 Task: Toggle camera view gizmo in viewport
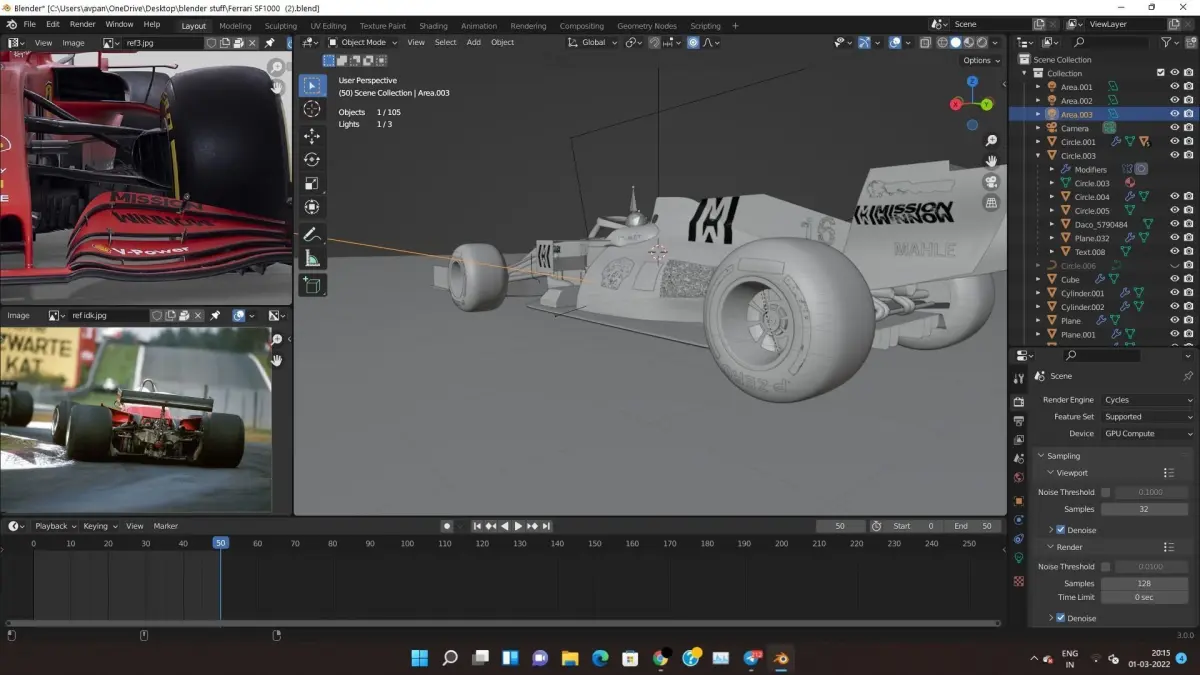[x=991, y=182]
